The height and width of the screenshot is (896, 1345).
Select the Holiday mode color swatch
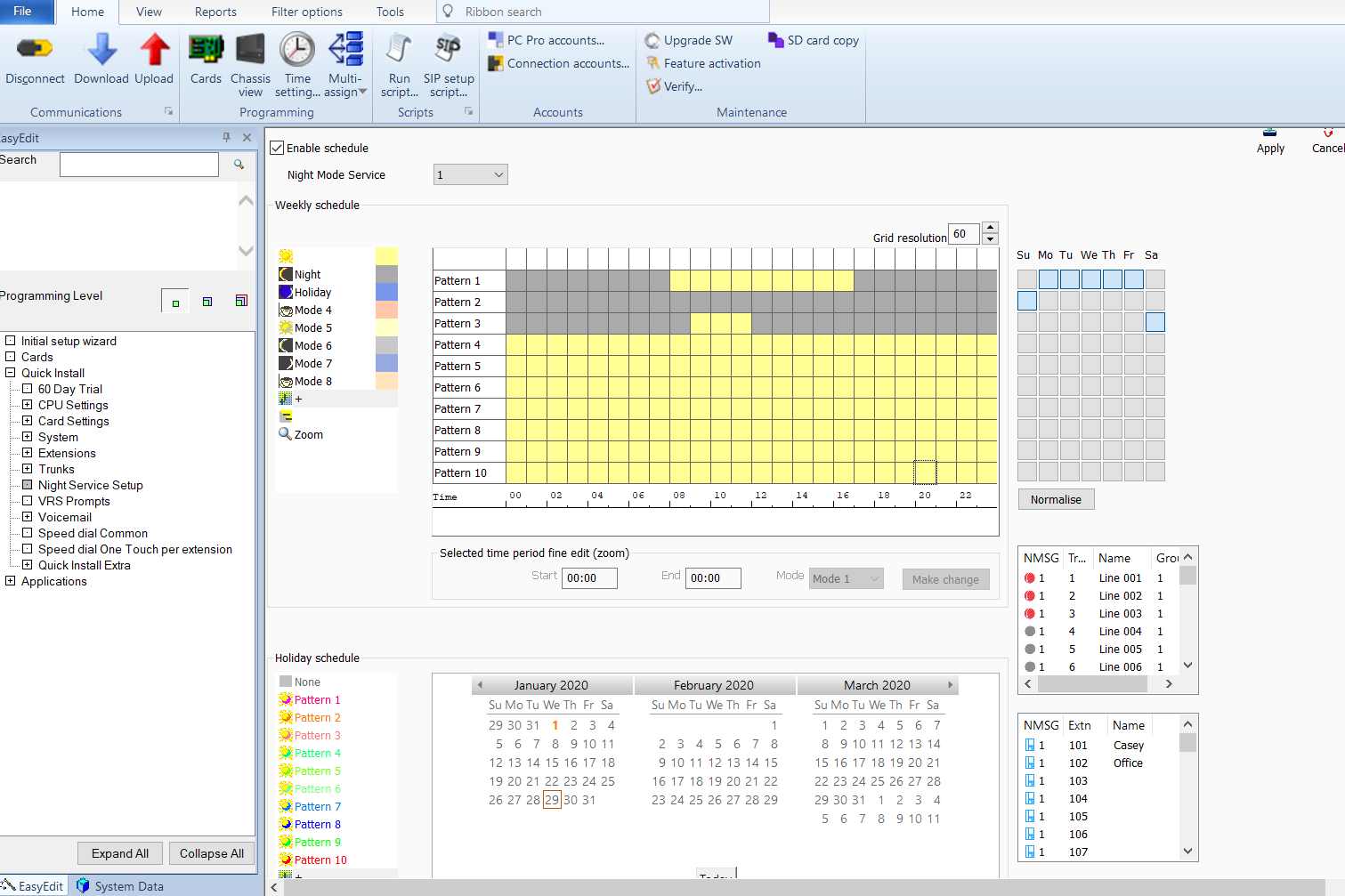click(x=386, y=292)
